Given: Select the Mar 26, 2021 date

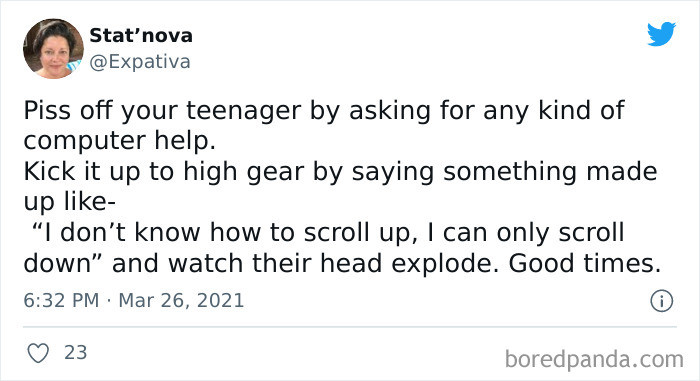Looking at the screenshot, I should pyautogui.click(x=181, y=300).
